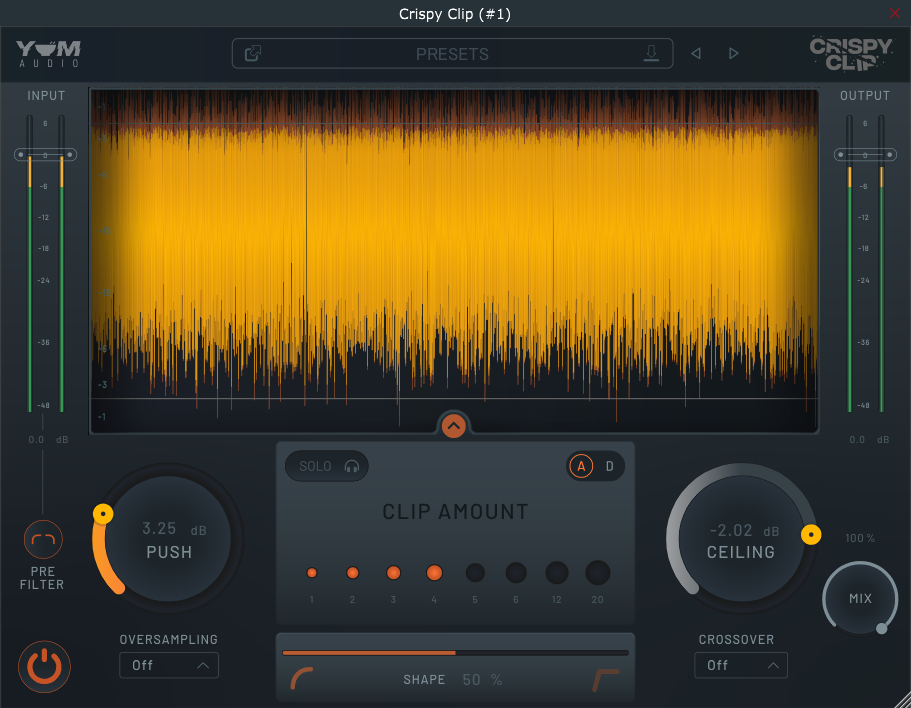Click the Ceiling knob
Viewport: 912px width, 708px height.
[x=741, y=539]
